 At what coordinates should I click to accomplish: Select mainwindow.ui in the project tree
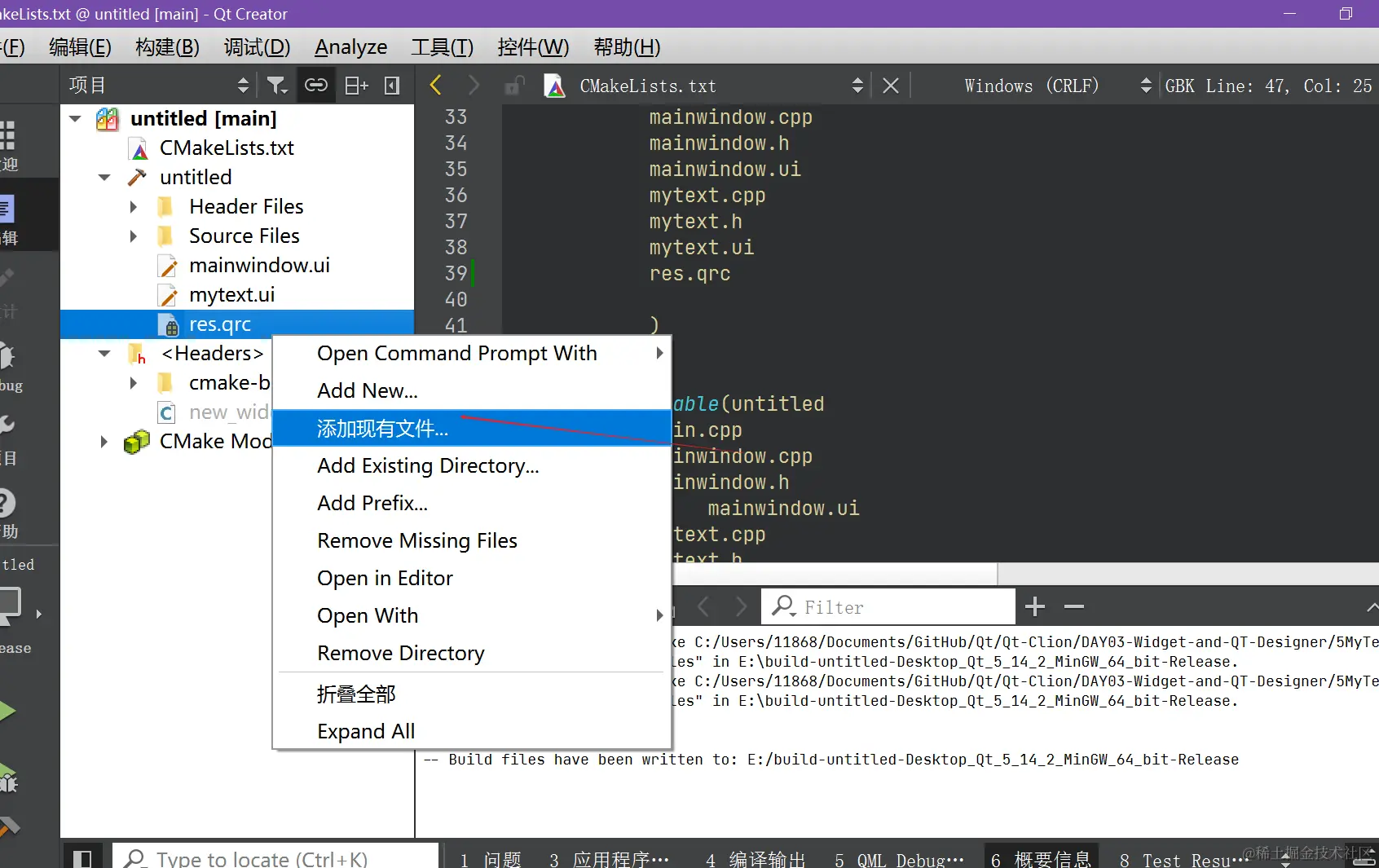259,266
